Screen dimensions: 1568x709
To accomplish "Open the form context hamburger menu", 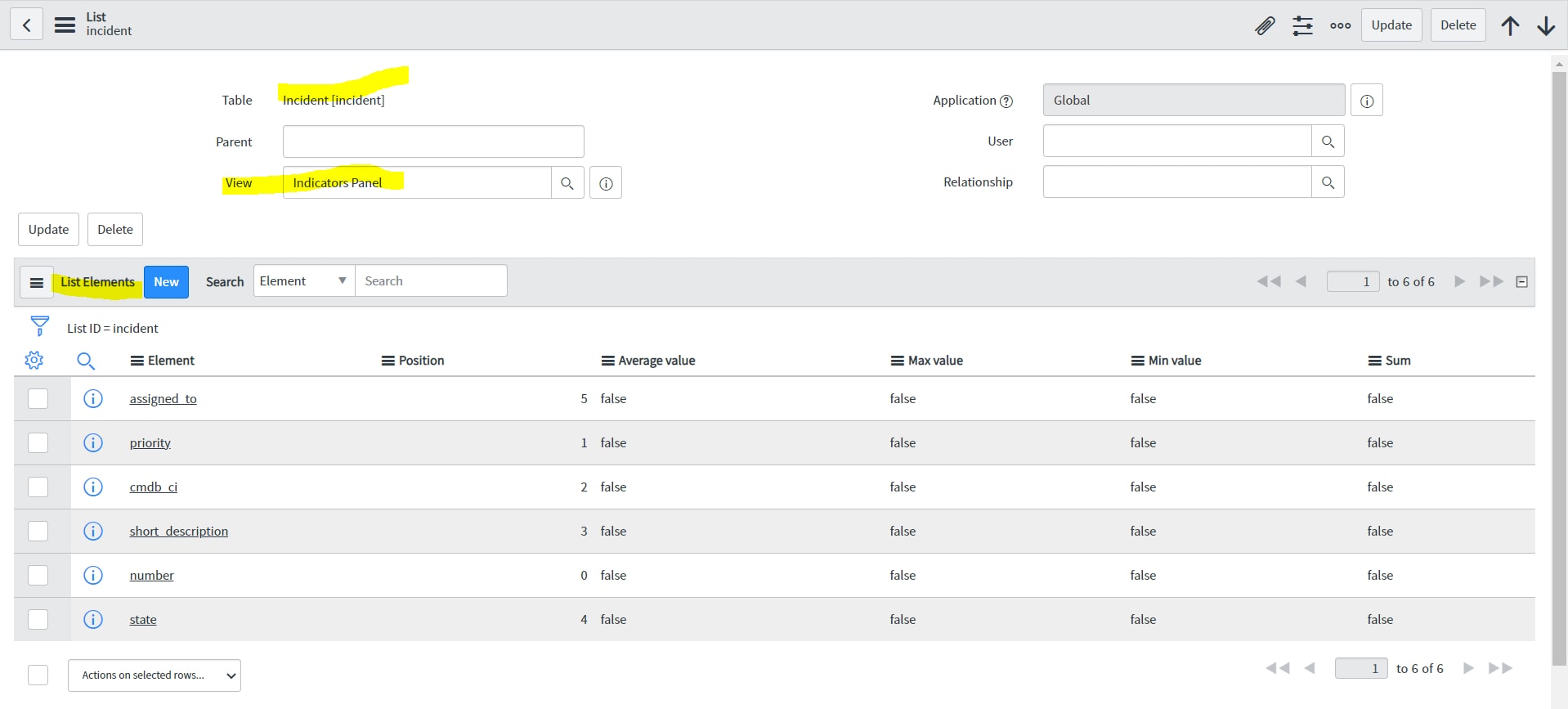I will (65, 25).
